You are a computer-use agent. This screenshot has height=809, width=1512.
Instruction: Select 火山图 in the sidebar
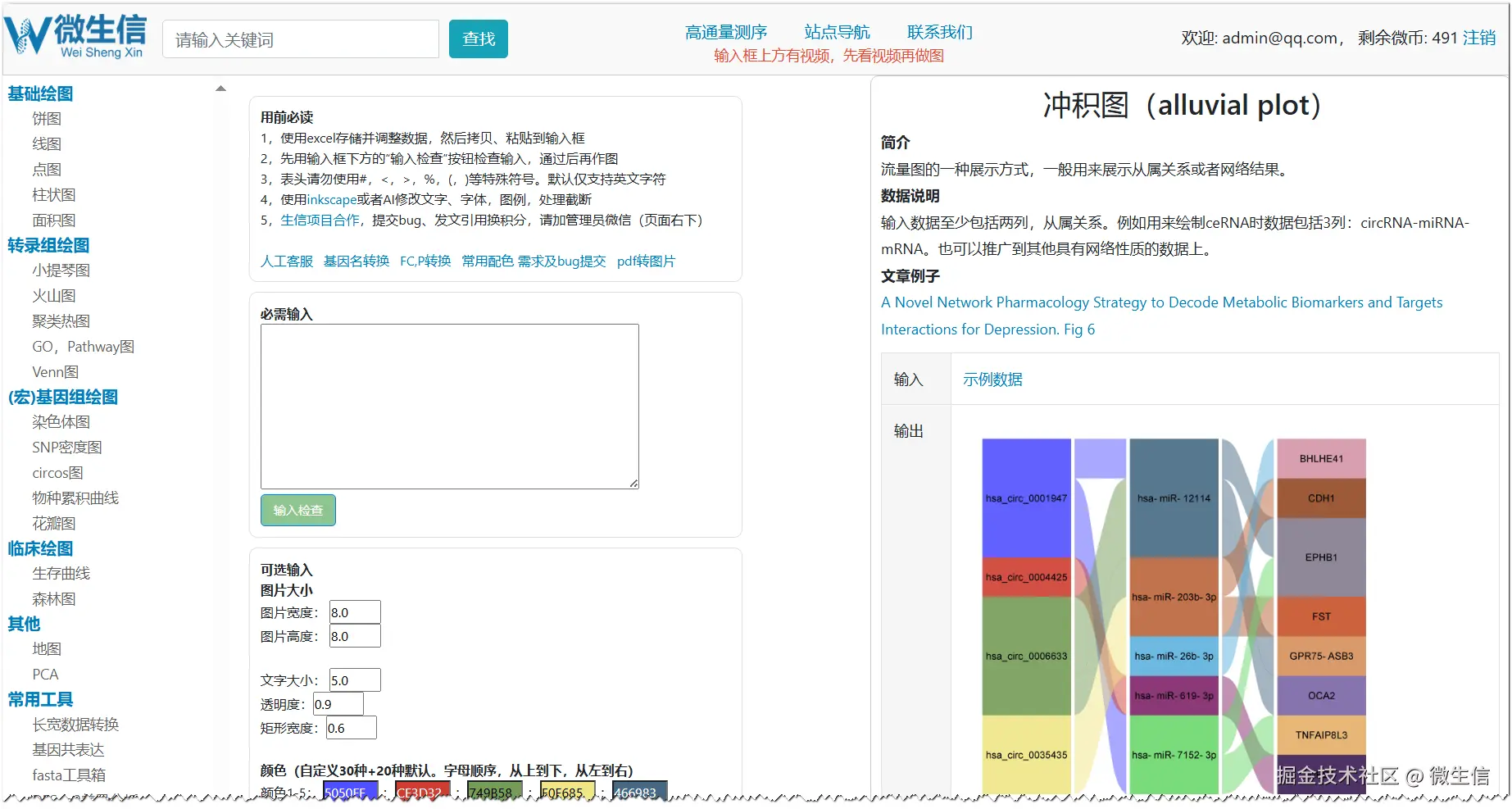54,296
